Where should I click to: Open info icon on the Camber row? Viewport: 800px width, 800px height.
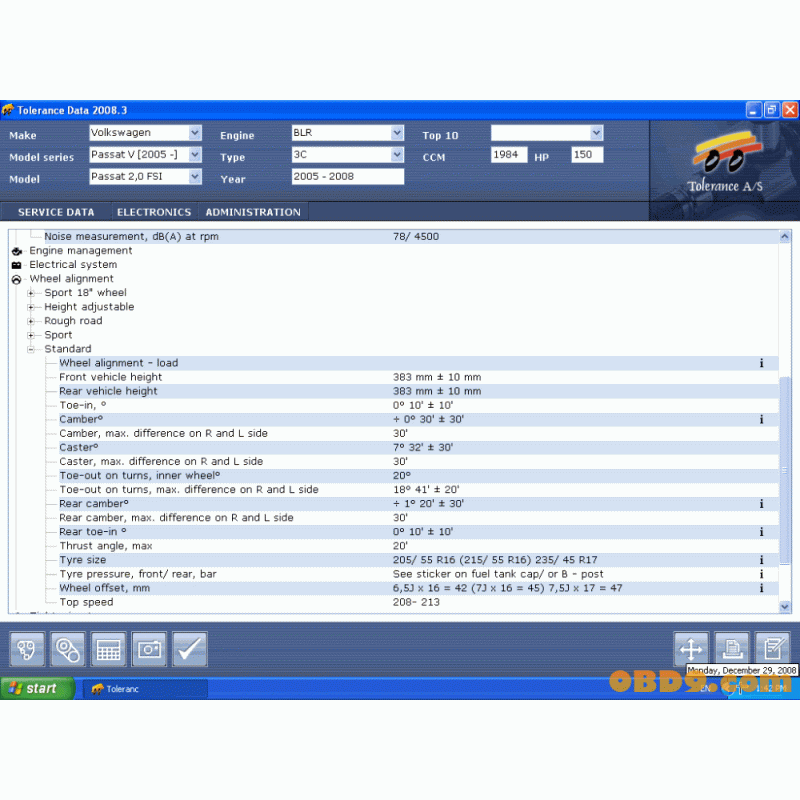coord(761,419)
